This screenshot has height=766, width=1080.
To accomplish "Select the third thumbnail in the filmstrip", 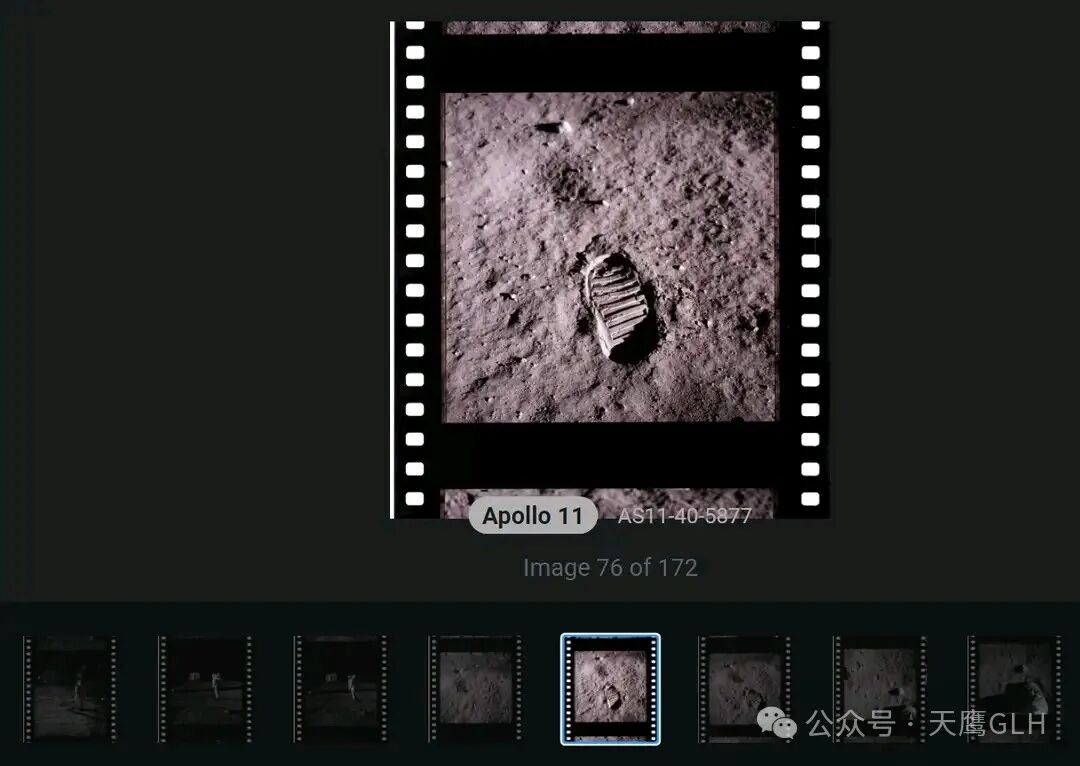I will click(340, 689).
